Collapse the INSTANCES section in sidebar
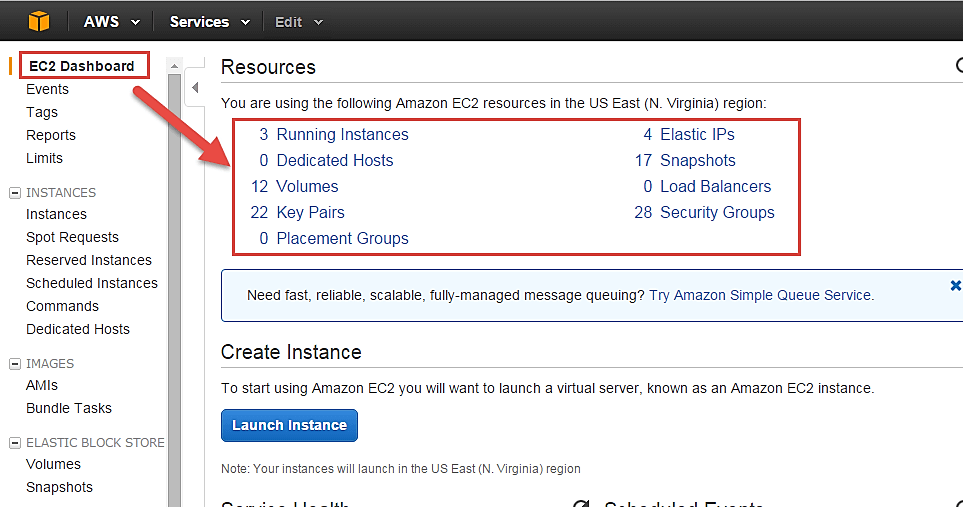963x507 pixels. coord(15,193)
